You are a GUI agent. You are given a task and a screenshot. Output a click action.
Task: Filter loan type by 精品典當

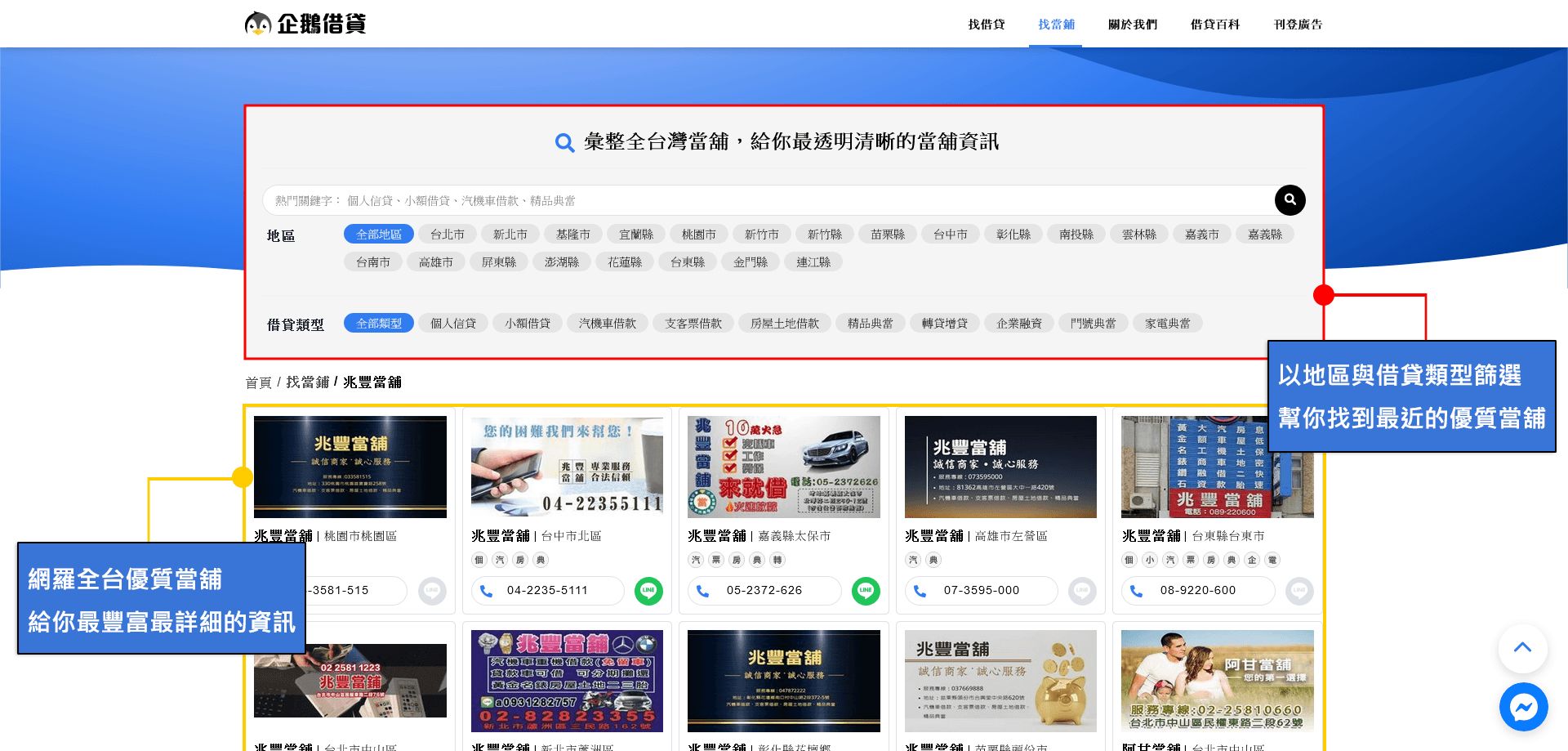871,324
